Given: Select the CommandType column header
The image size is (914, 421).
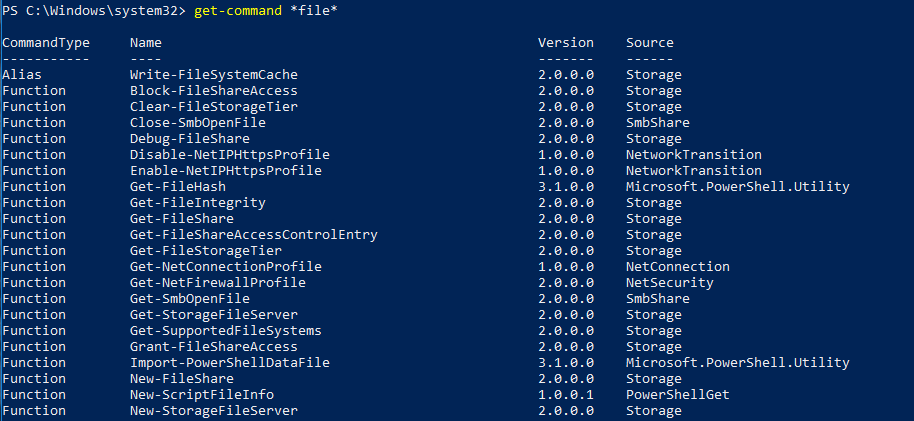Looking at the screenshot, I should point(46,43).
